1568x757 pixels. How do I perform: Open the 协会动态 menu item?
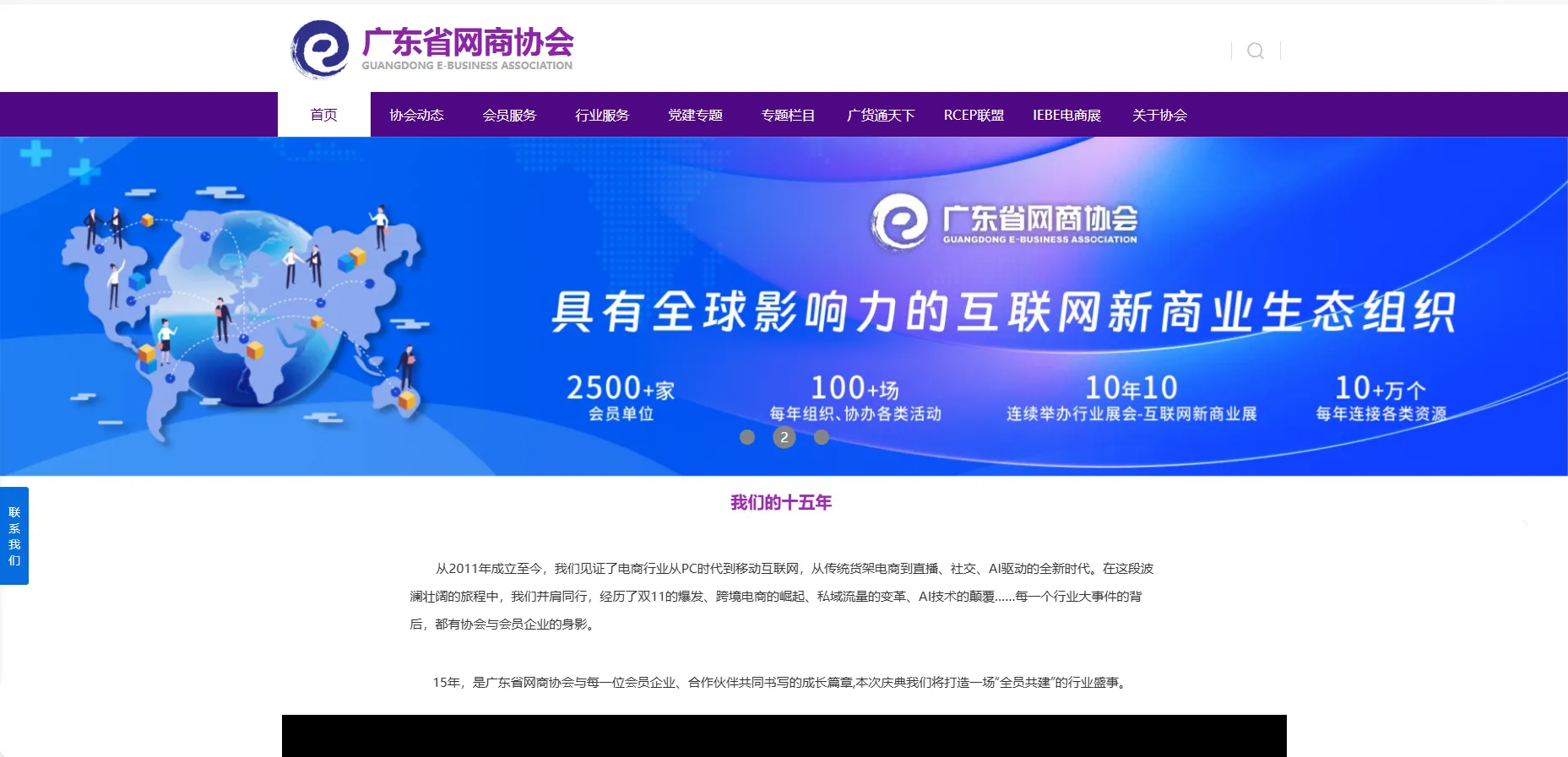click(x=416, y=115)
